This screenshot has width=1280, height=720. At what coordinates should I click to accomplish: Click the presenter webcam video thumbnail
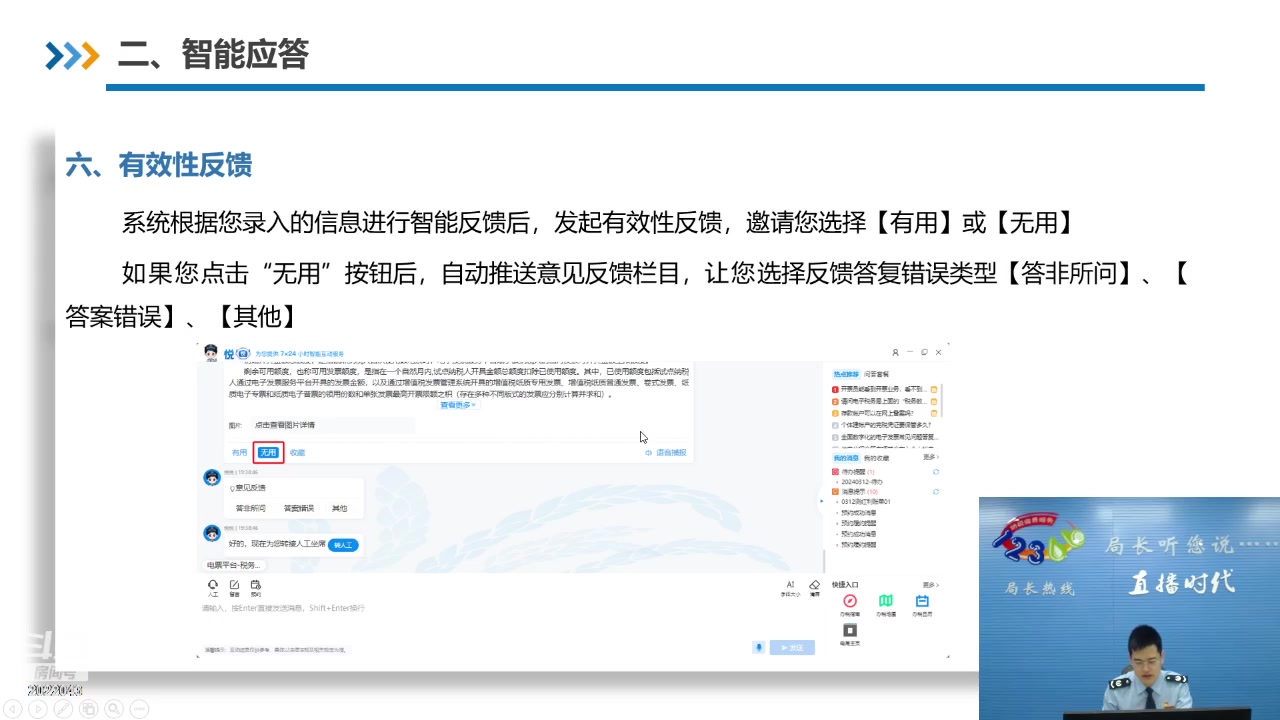pos(1129,608)
